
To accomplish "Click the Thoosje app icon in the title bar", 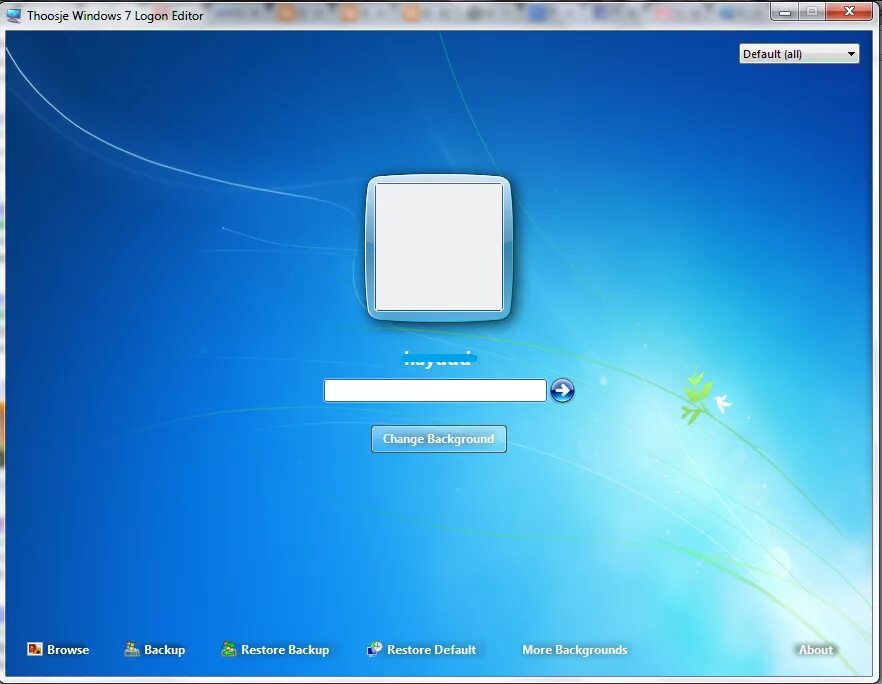I will (14, 15).
